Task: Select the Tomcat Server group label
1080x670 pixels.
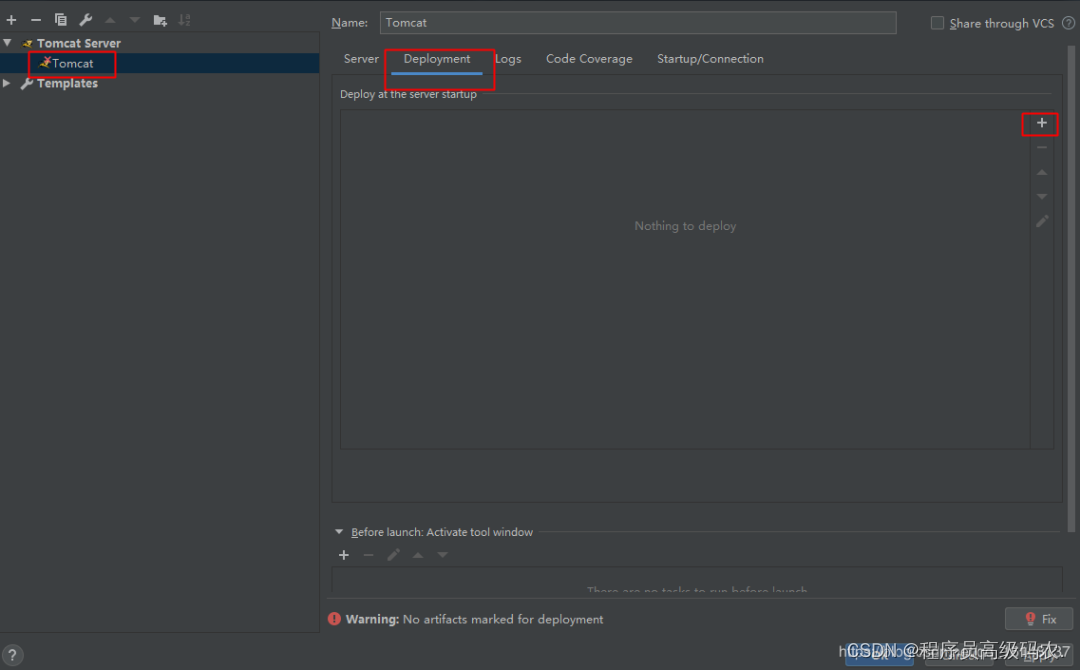Action: click(x=79, y=43)
